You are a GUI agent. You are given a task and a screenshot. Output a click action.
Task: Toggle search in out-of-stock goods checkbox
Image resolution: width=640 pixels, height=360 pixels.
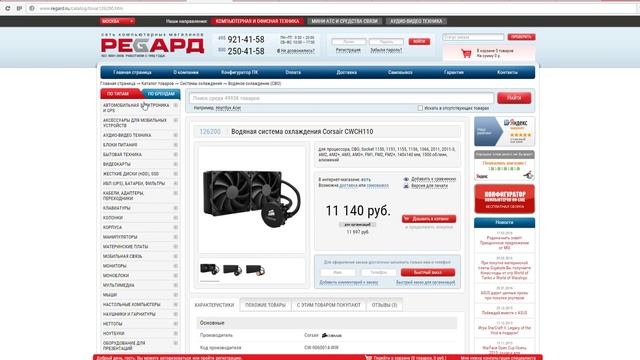click(x=420, y=108)
